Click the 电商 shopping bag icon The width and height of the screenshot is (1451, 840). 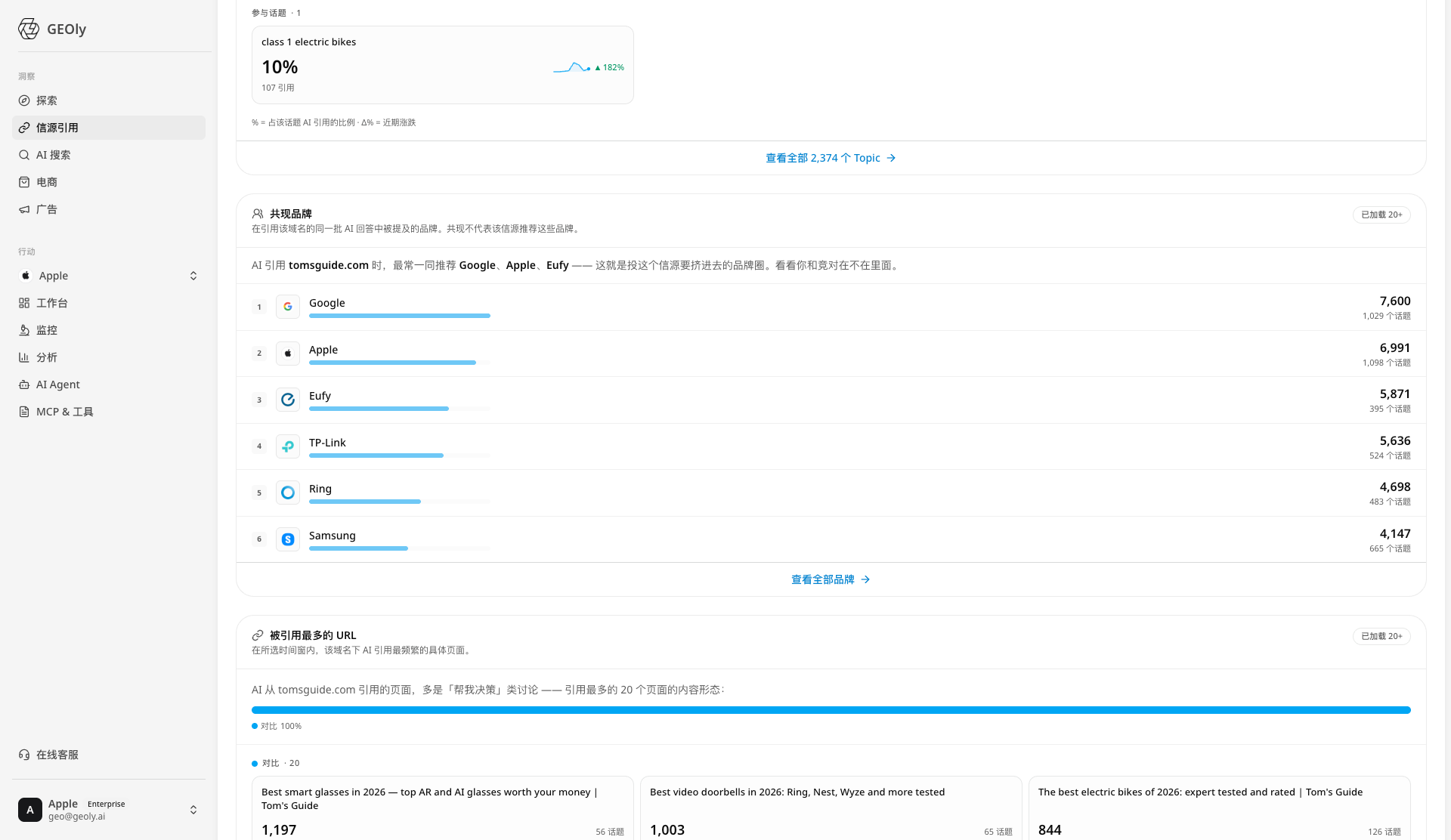point(24,182)
